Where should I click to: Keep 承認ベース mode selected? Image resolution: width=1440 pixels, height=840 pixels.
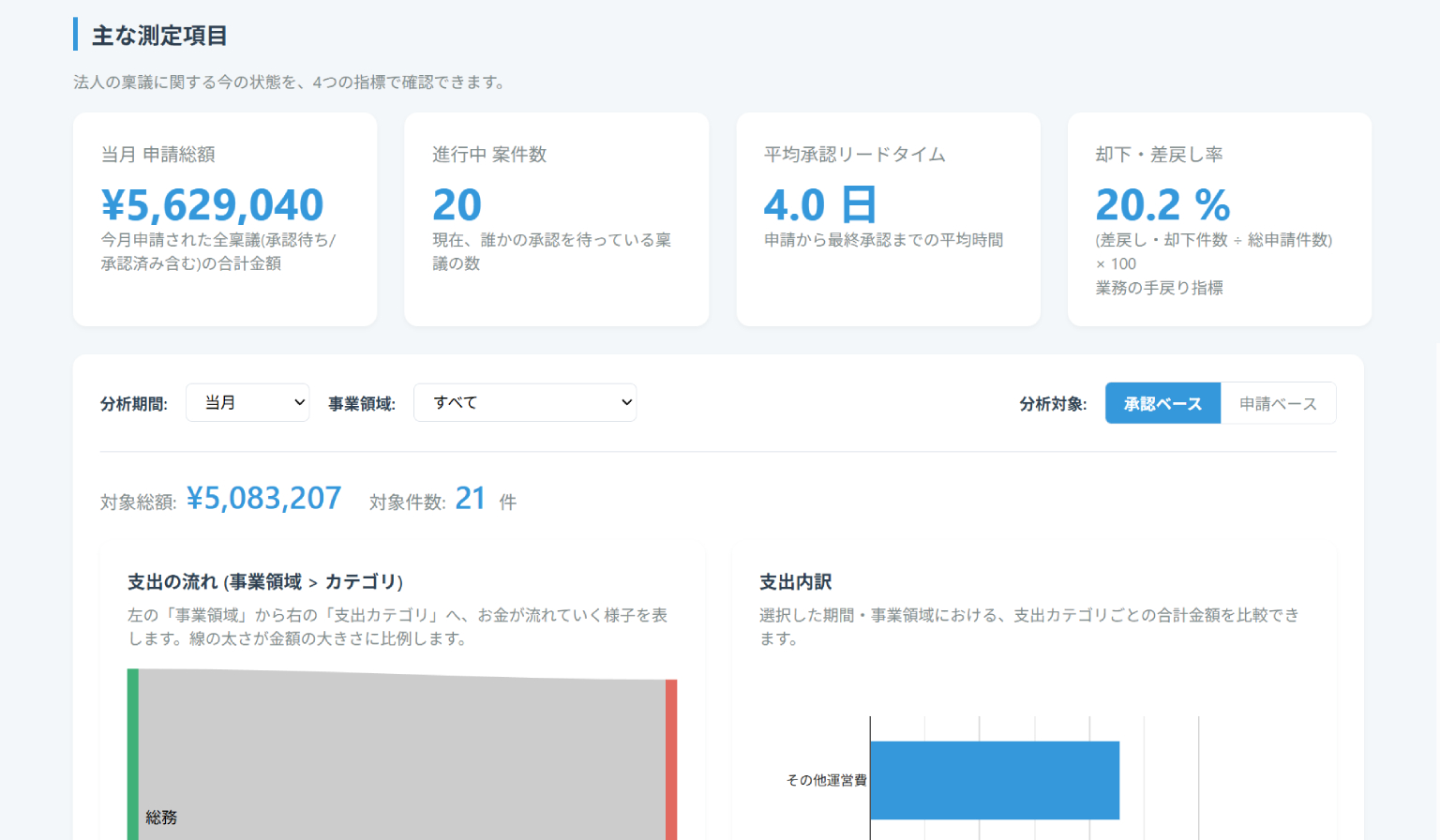click(x=1162, y=402)
